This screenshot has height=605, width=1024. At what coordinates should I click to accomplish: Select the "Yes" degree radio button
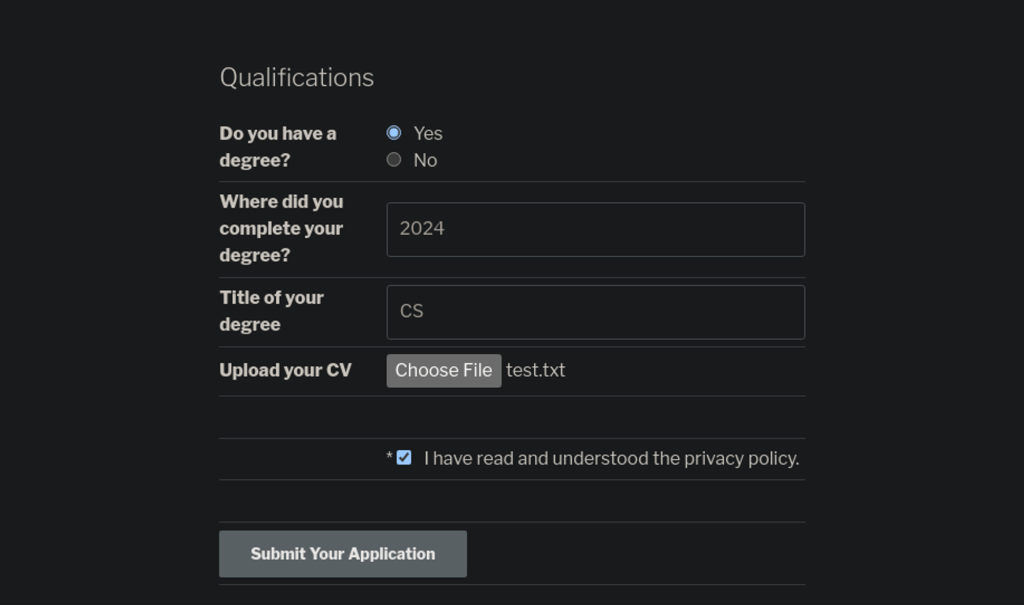[394, 133]
